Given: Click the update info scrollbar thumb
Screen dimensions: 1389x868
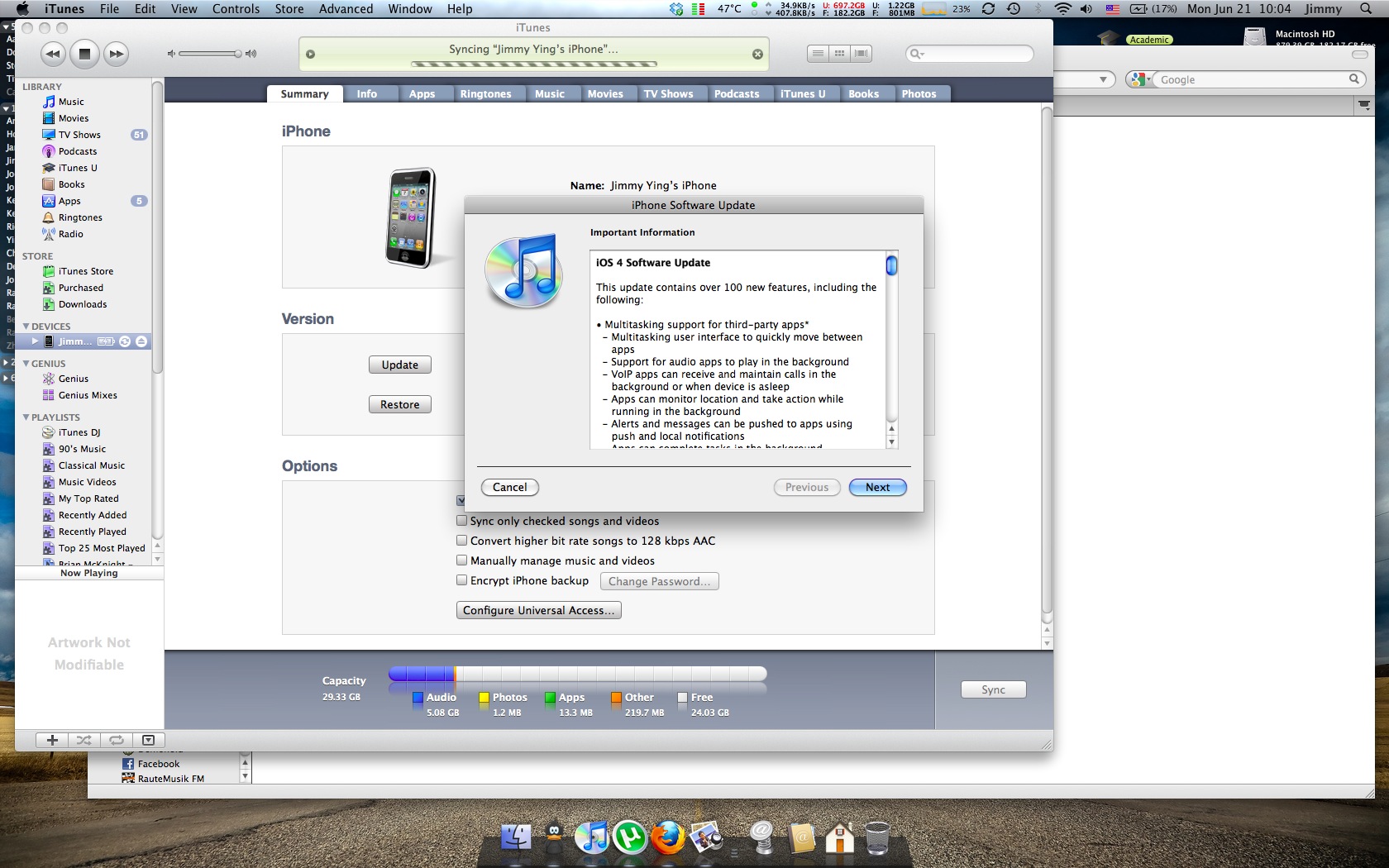Looking at the screenshot, I should tap(892, 265).
